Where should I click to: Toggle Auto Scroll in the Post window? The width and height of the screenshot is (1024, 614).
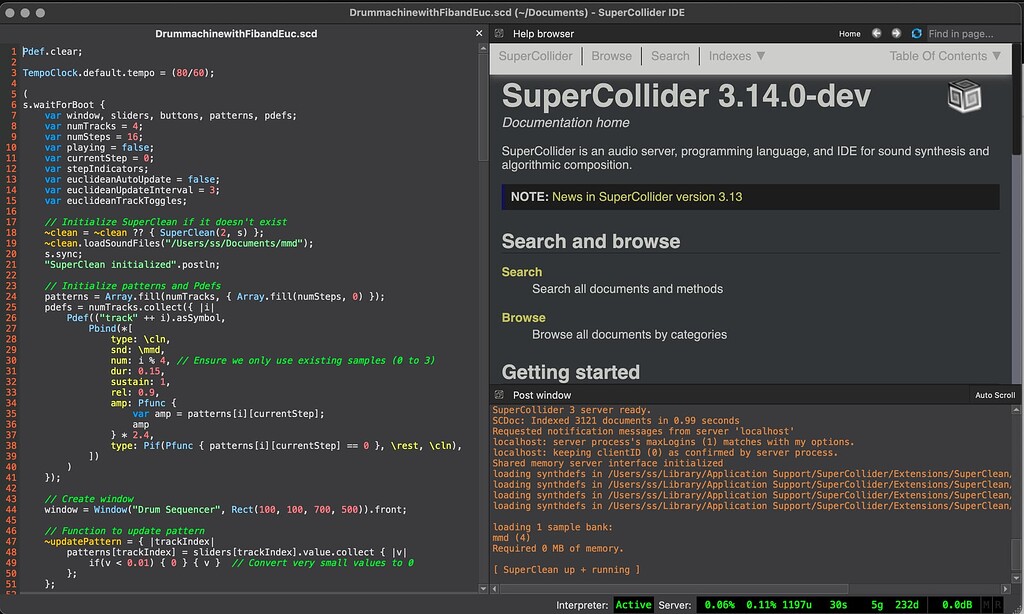click(994, 394)
